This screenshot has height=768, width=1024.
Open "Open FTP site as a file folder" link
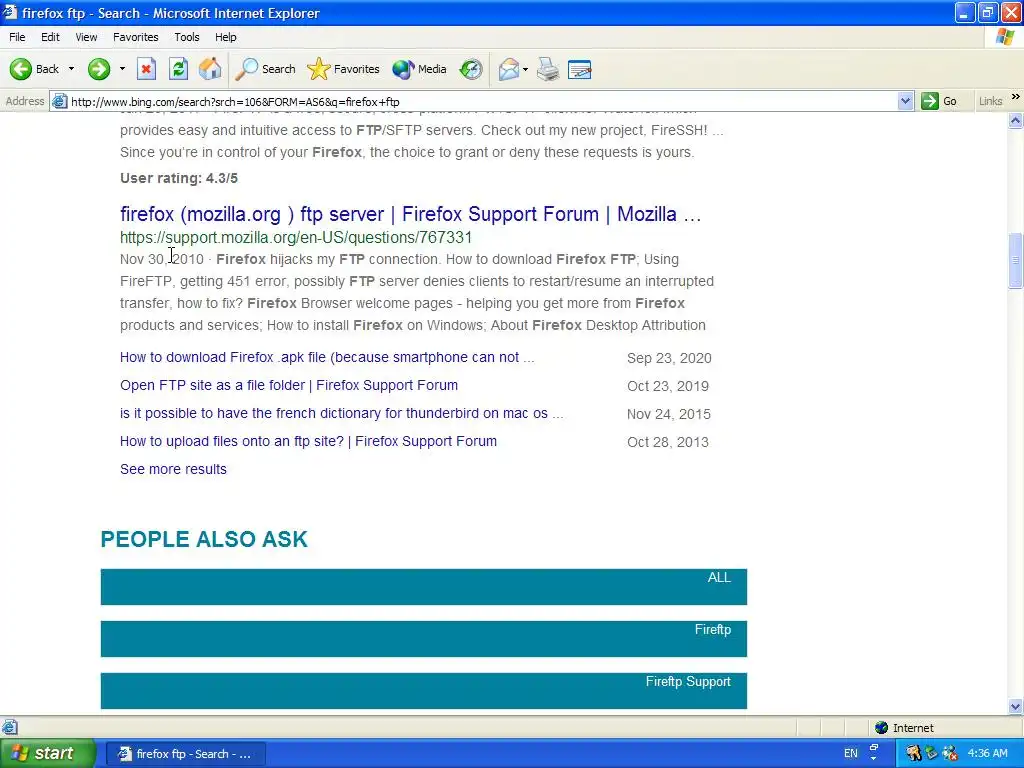coord(289,385)
